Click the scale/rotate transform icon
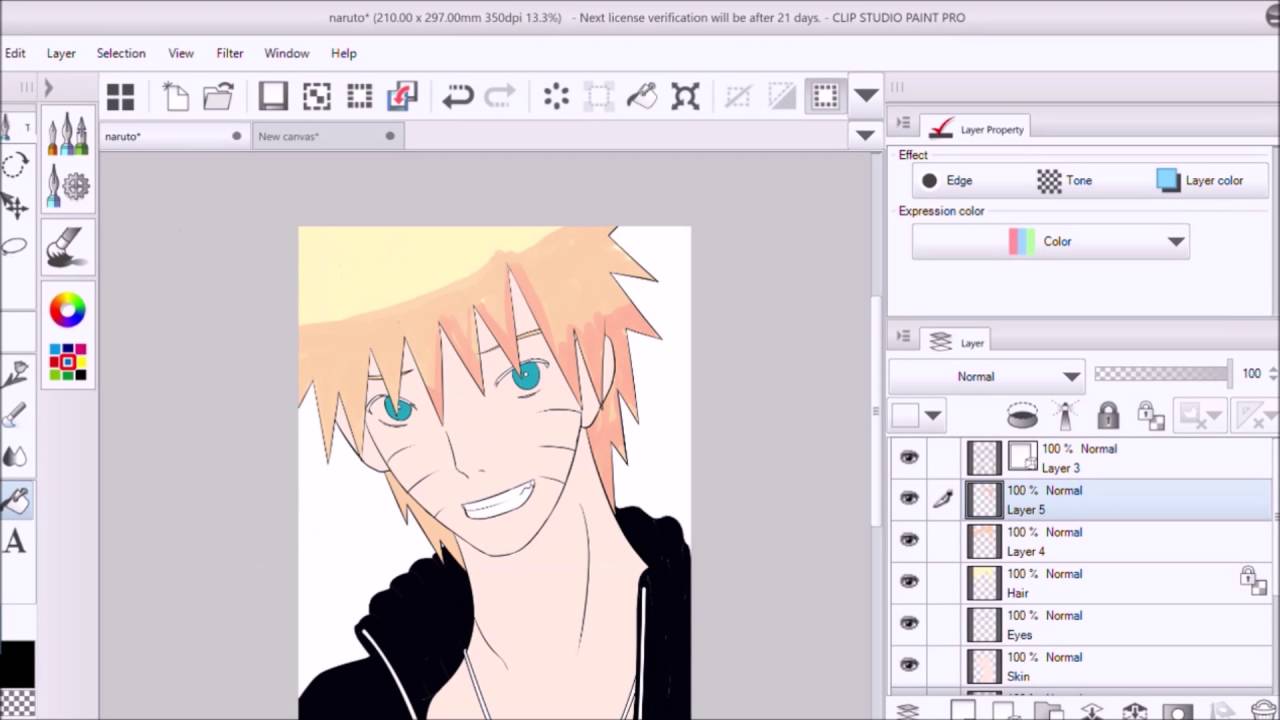 [x=685, y=96]
